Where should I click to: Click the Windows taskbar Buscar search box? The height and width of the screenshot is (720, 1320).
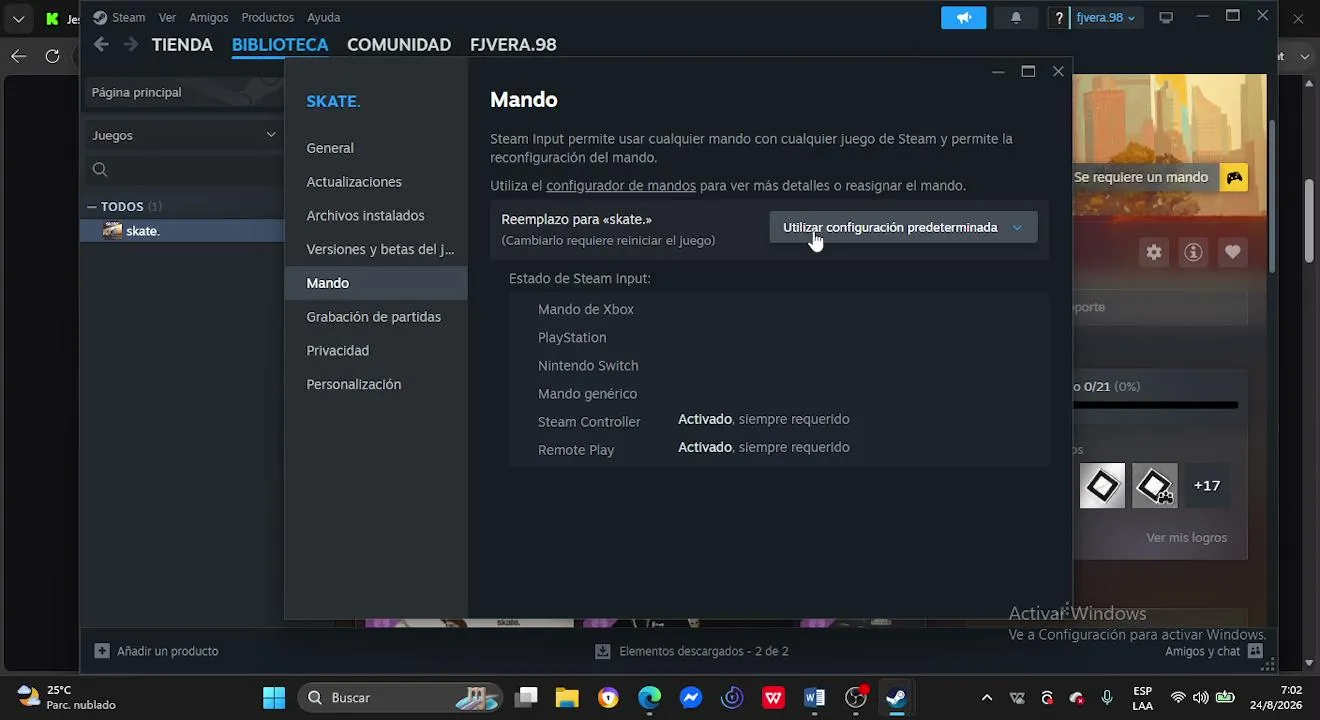(x=398, y=698)
